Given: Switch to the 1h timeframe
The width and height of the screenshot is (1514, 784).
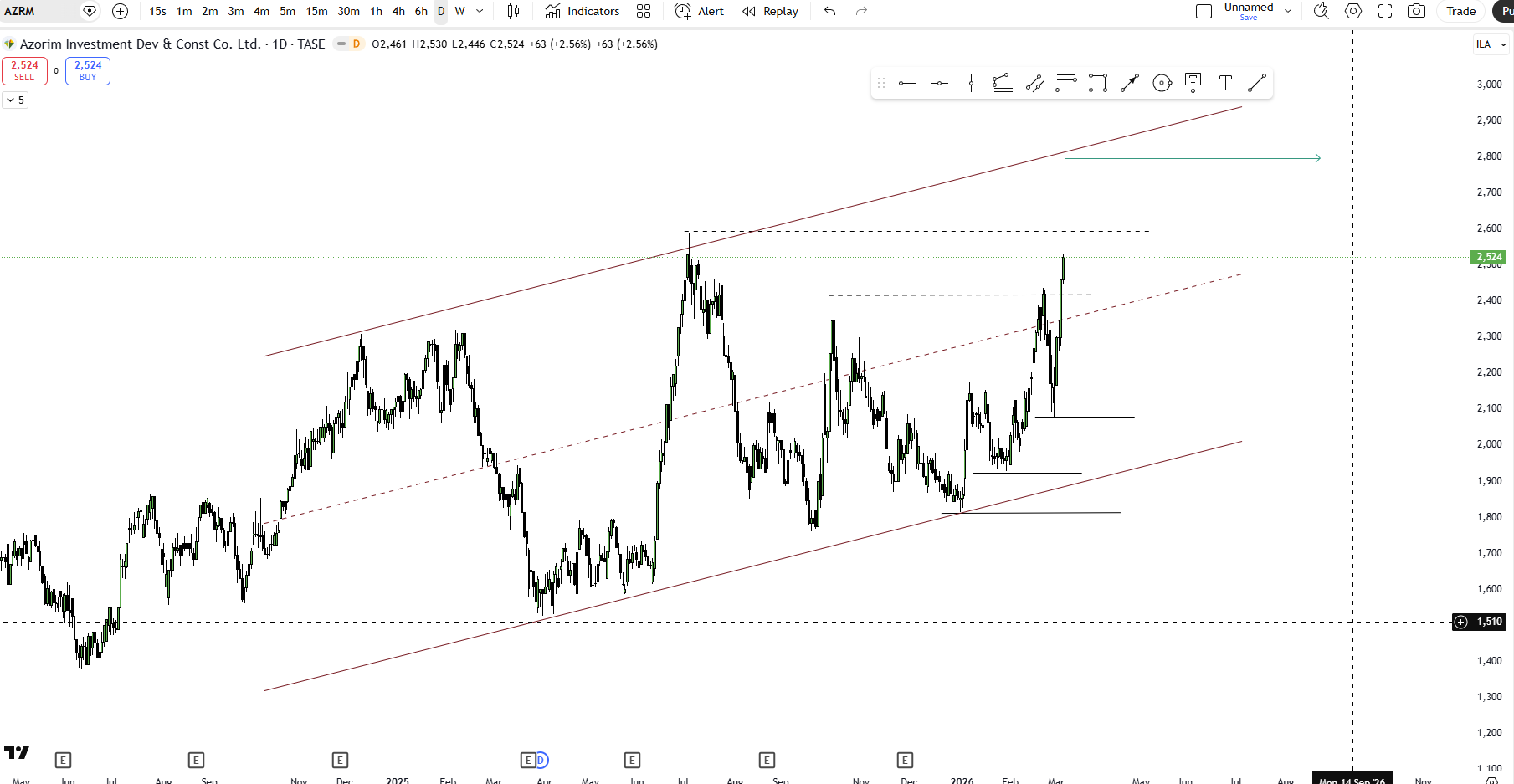Looking at the screenshot, I should tap(377, 11).
